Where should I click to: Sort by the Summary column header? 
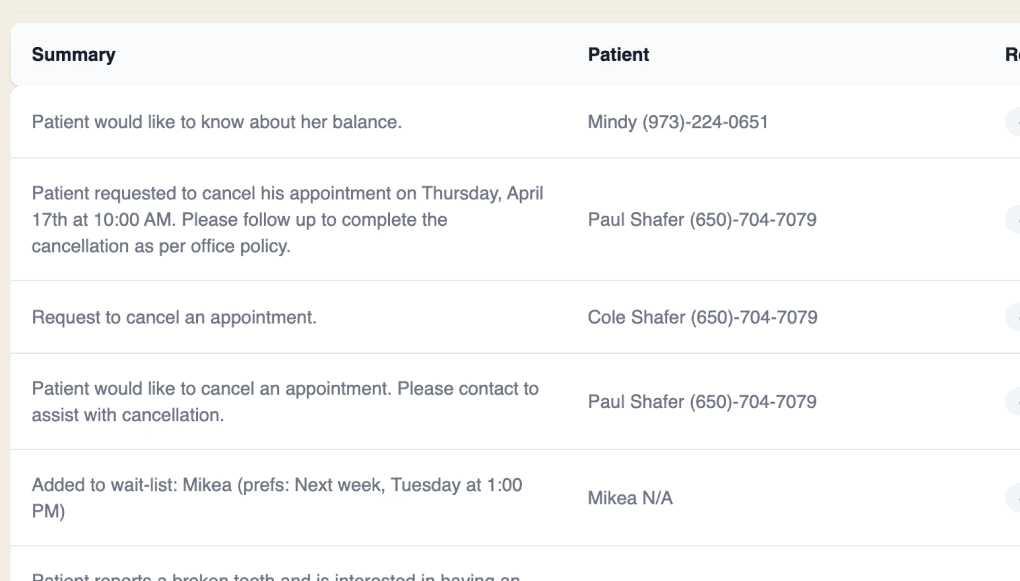(74, 55)
